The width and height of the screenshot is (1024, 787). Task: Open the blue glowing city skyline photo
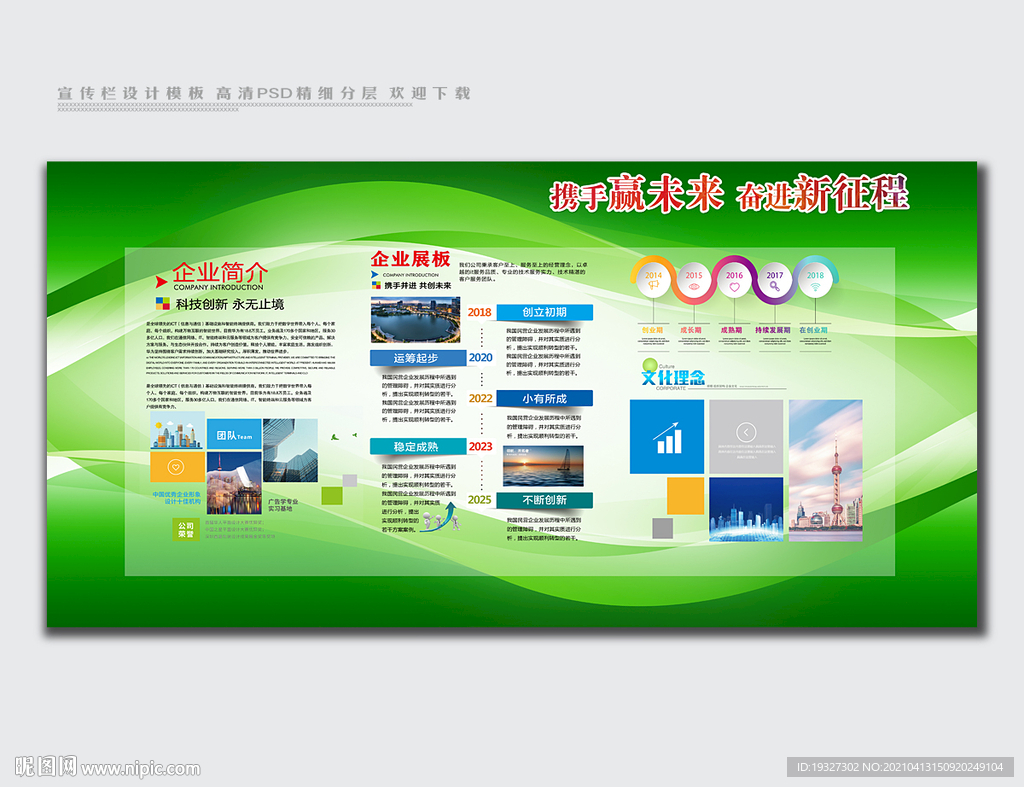pos(746,509)
